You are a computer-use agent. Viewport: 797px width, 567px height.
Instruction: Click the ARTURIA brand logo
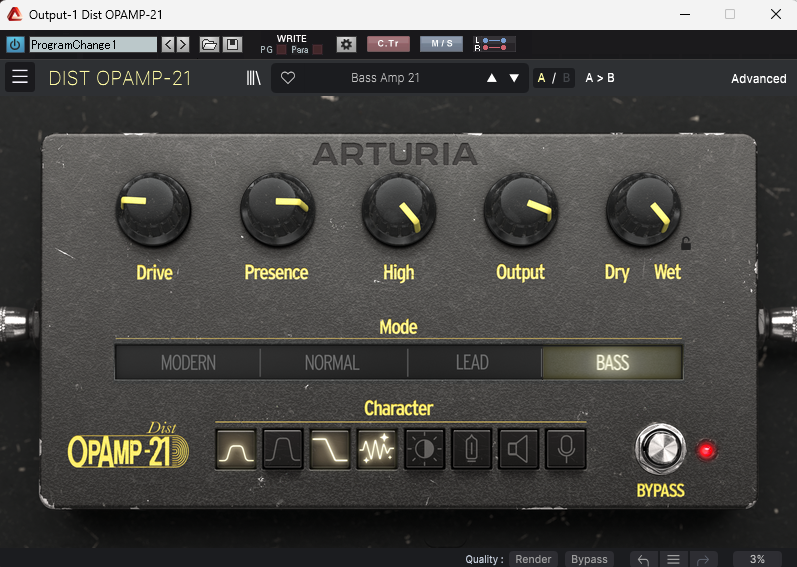[395, 154]
